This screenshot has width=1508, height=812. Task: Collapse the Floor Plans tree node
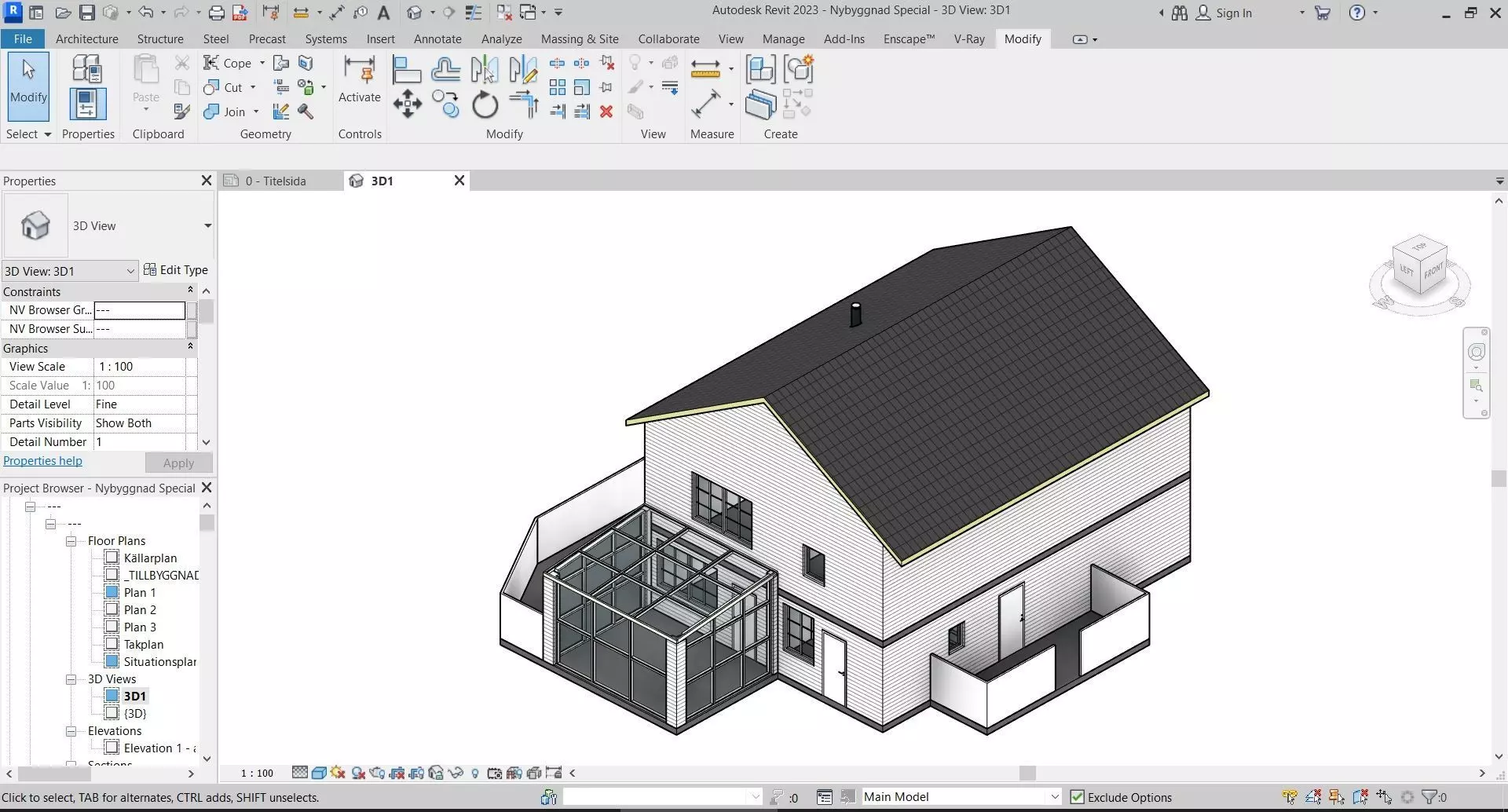71,541
